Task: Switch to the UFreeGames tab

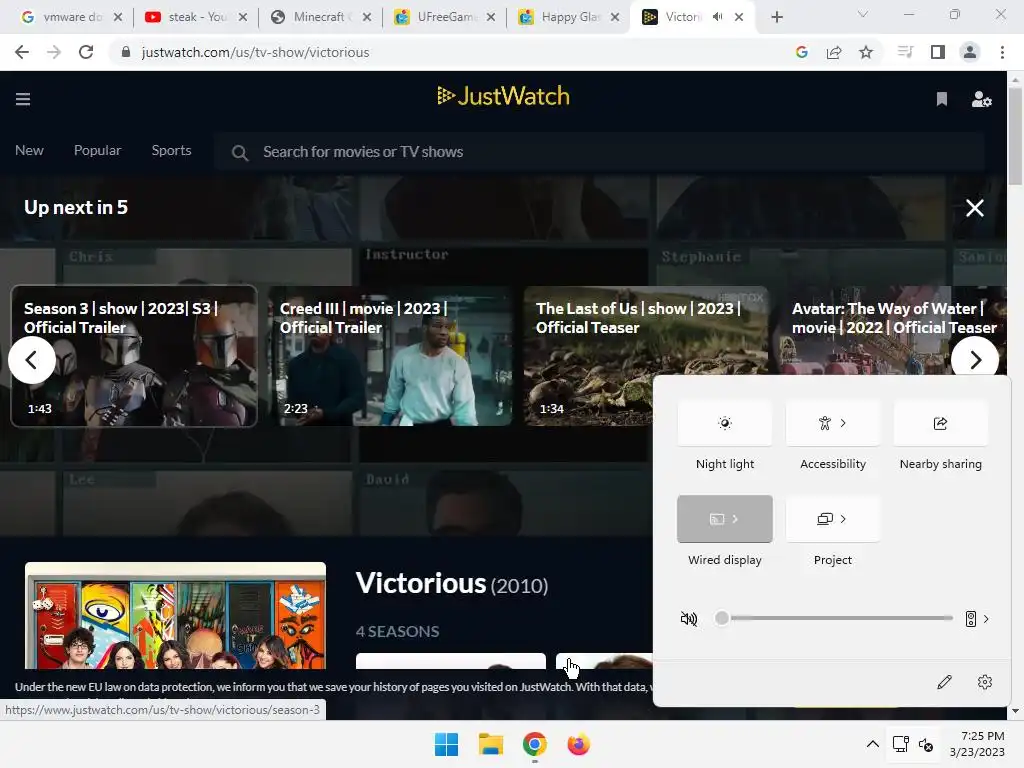Action: 446,17
